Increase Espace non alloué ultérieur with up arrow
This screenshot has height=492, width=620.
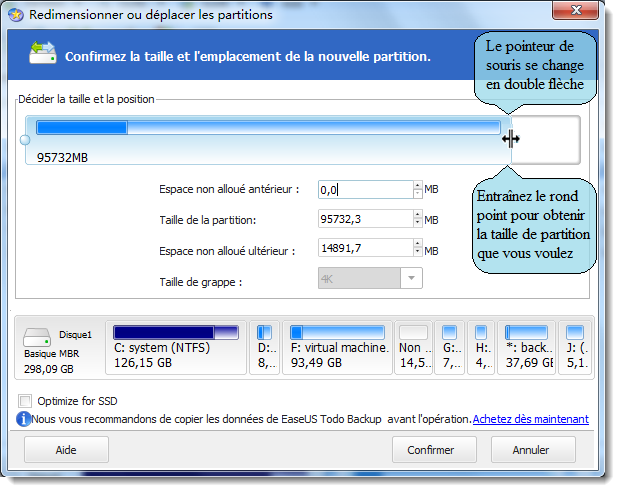417,244
